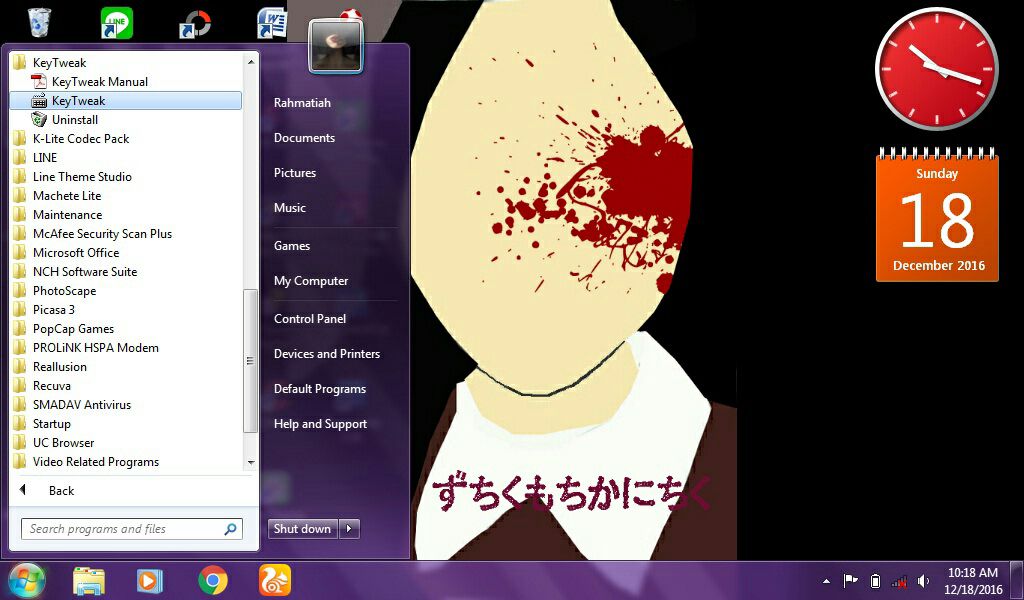Open Default Programs

point(319,388)
